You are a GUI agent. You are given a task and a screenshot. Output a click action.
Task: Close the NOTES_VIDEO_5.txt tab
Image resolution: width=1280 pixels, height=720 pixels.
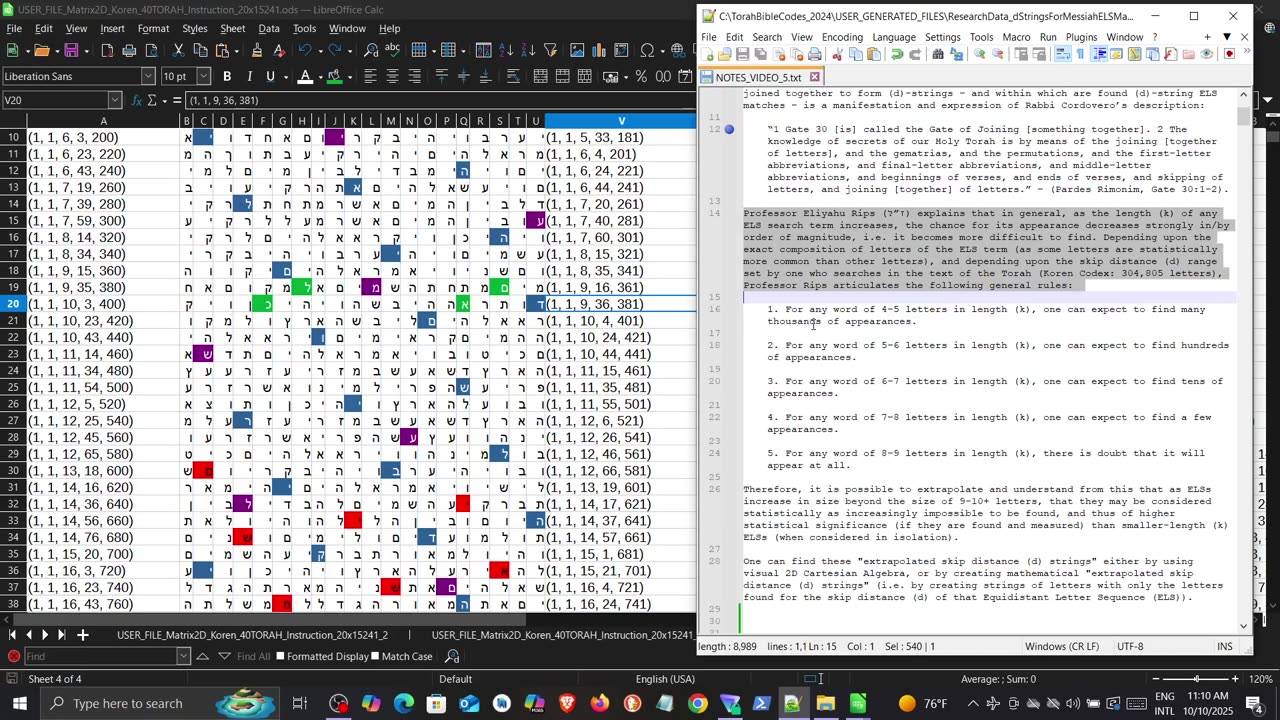(x=814, y=77)
